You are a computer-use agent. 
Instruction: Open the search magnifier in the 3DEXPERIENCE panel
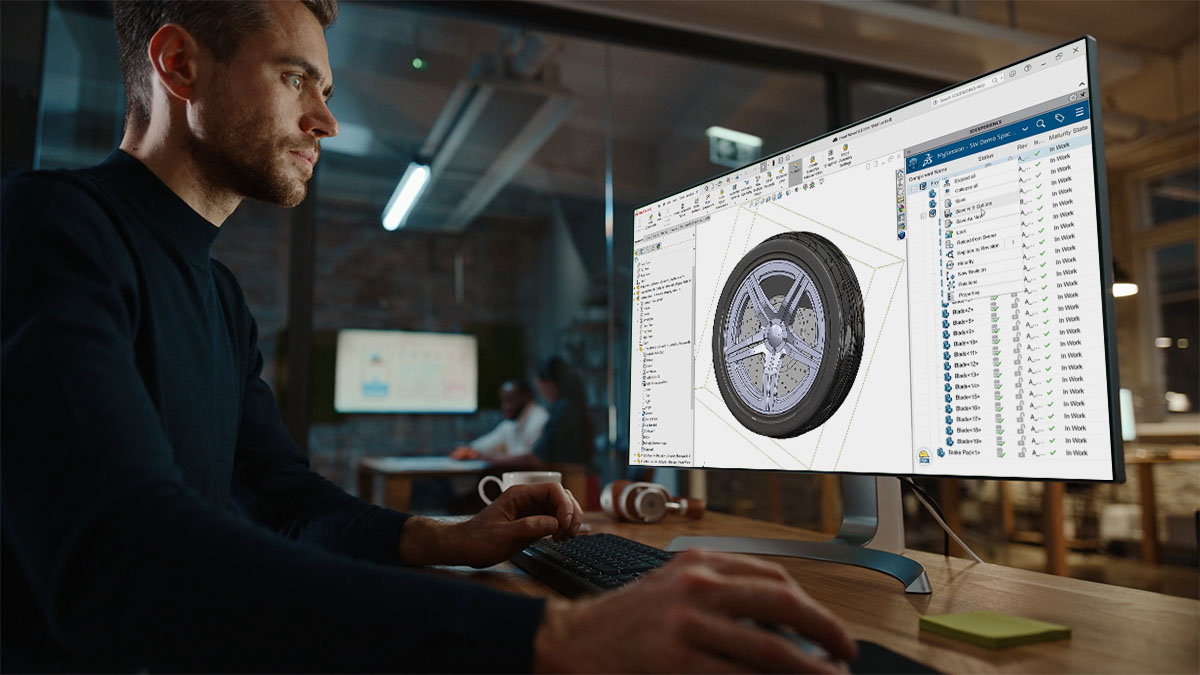1041,123
